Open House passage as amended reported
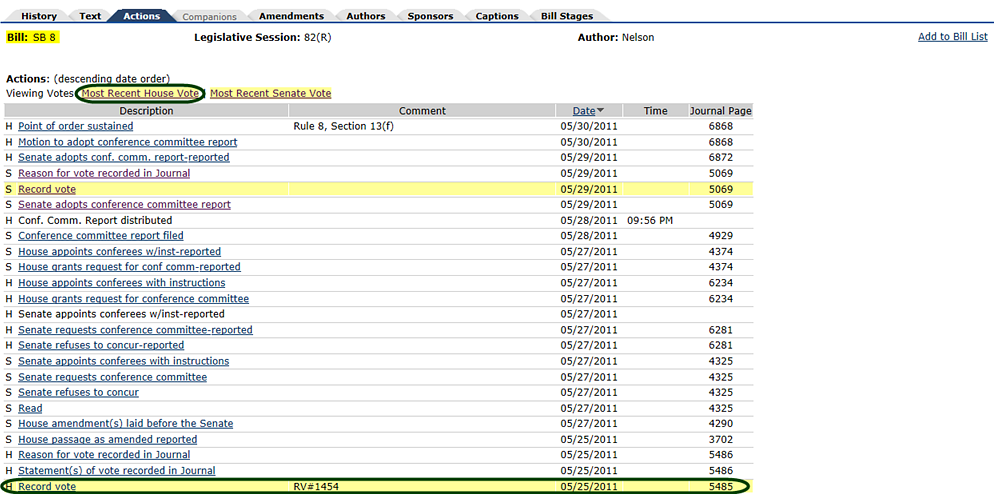 click(x=107, y=439)
